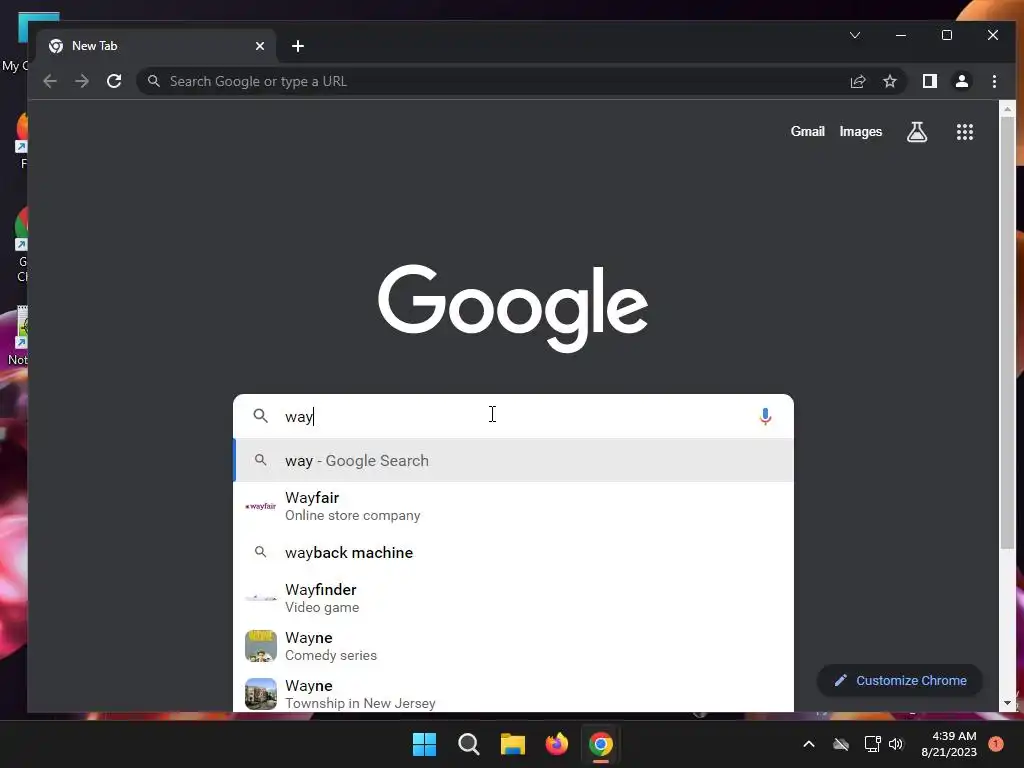Reload the current page
The width and height of the screenshot is (1024, 768).
[114, 82]
